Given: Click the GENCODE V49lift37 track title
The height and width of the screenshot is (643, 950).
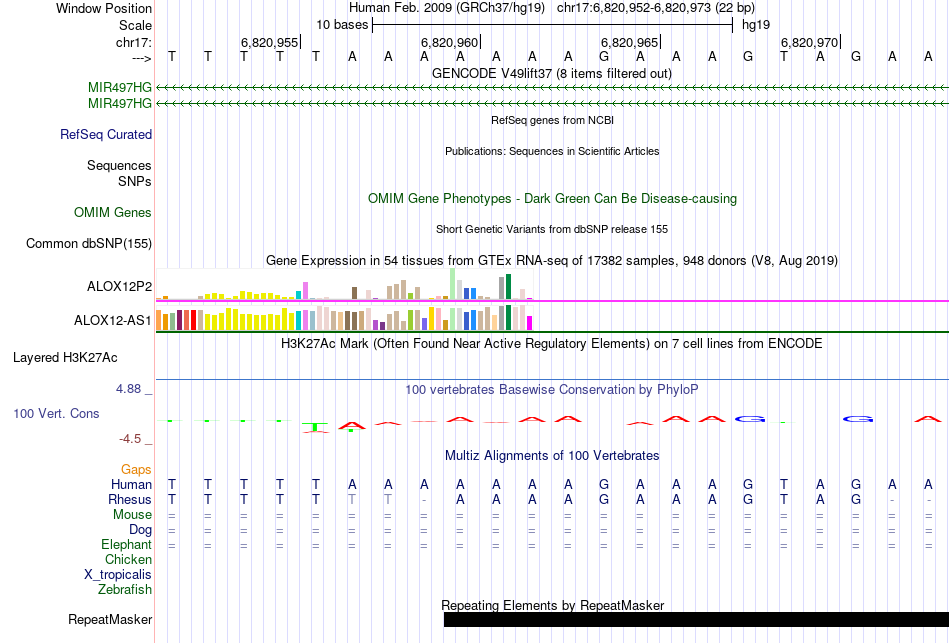Looking at the screenshot, I should (552, 73).
